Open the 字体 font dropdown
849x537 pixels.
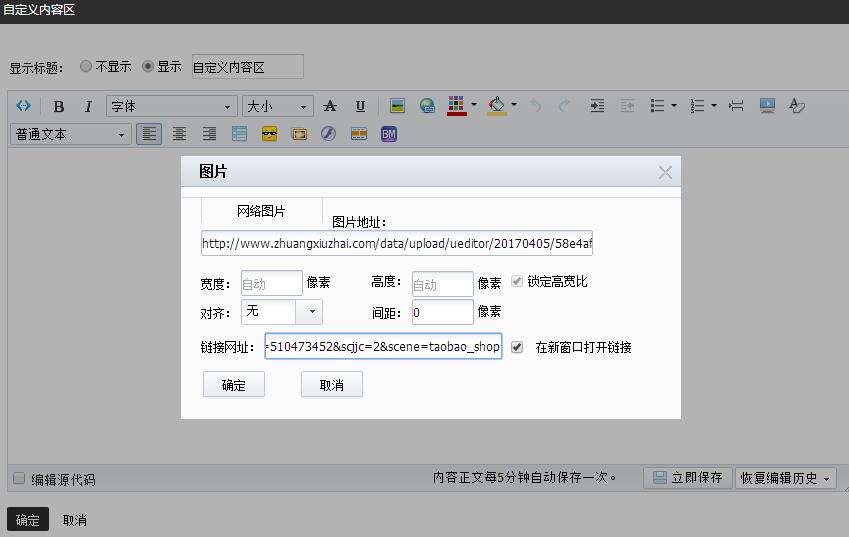(x=171, y=106)
